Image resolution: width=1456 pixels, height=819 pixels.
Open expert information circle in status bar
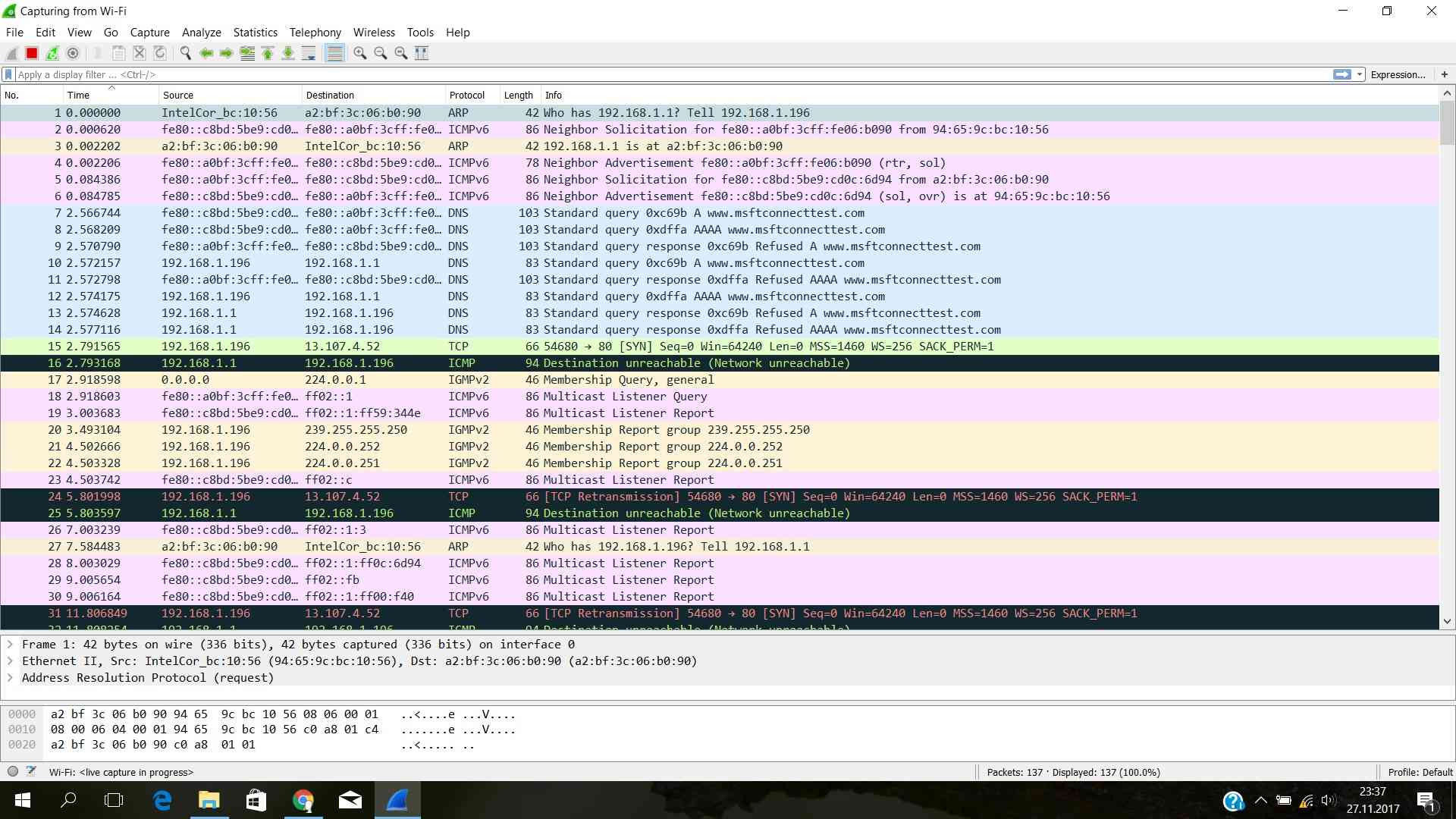tap(13, 772)
